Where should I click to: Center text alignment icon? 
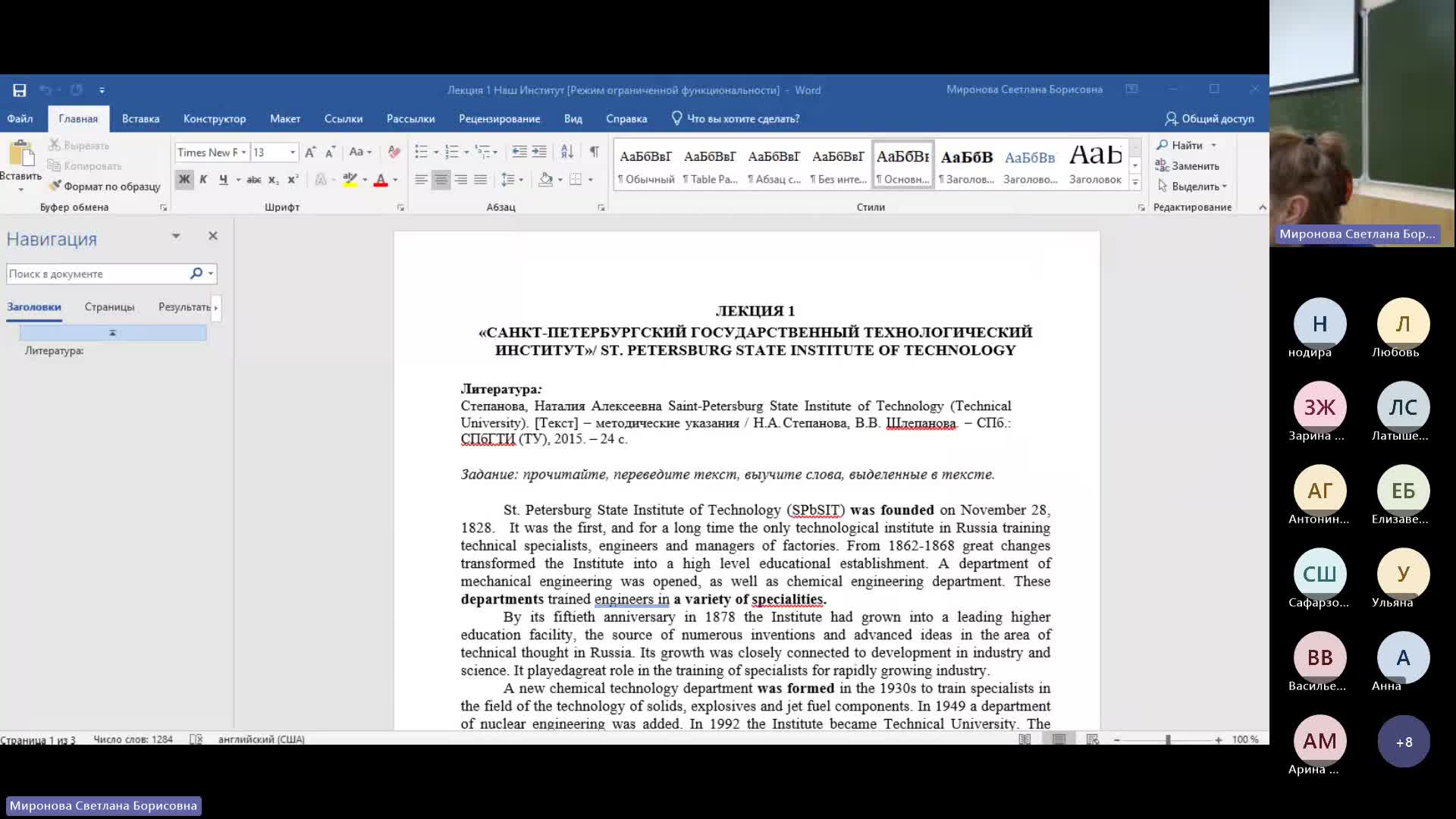click(441, 180)
